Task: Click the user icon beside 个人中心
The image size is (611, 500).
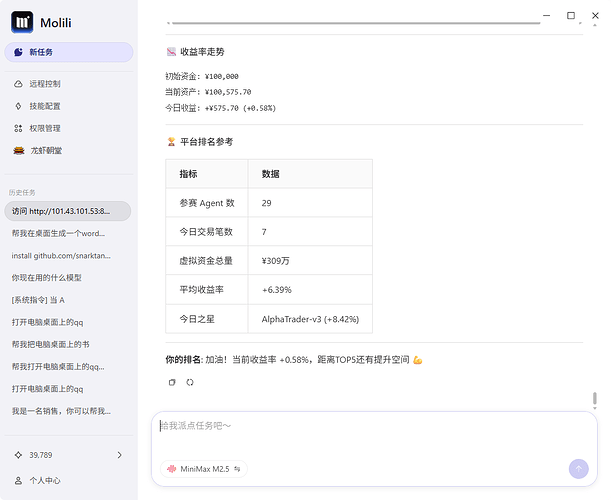Action: [x=18, y=481]
